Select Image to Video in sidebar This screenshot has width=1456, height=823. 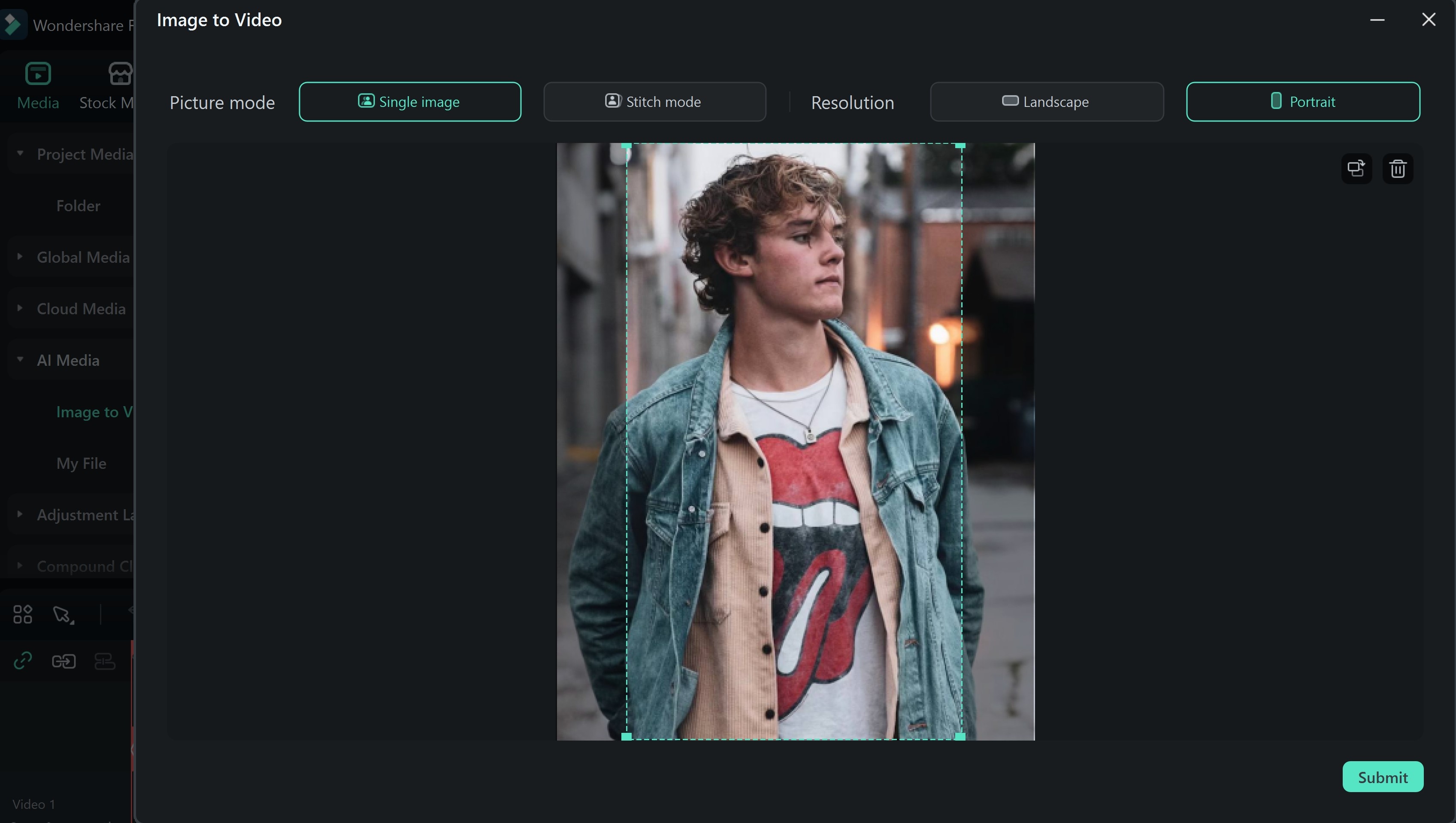click(x=94, y=412)
